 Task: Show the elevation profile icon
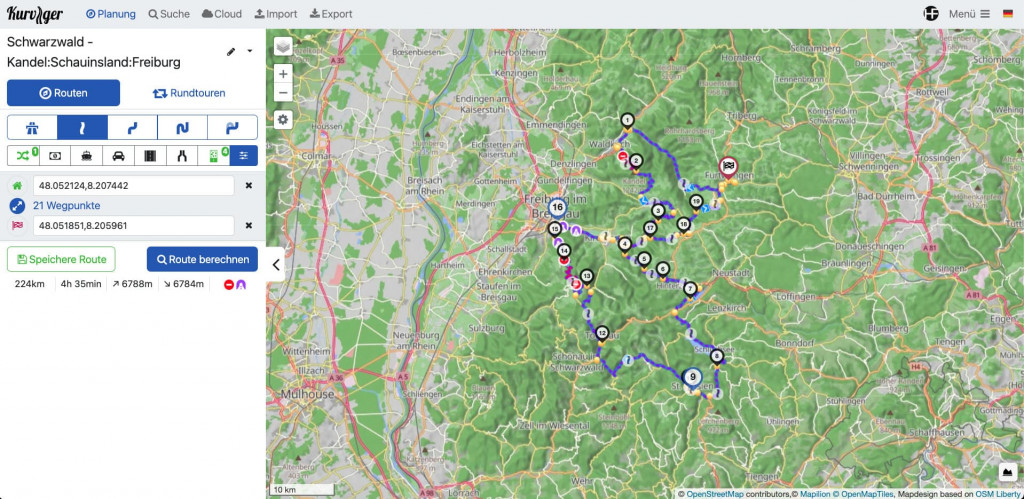tap(1006, 472)
